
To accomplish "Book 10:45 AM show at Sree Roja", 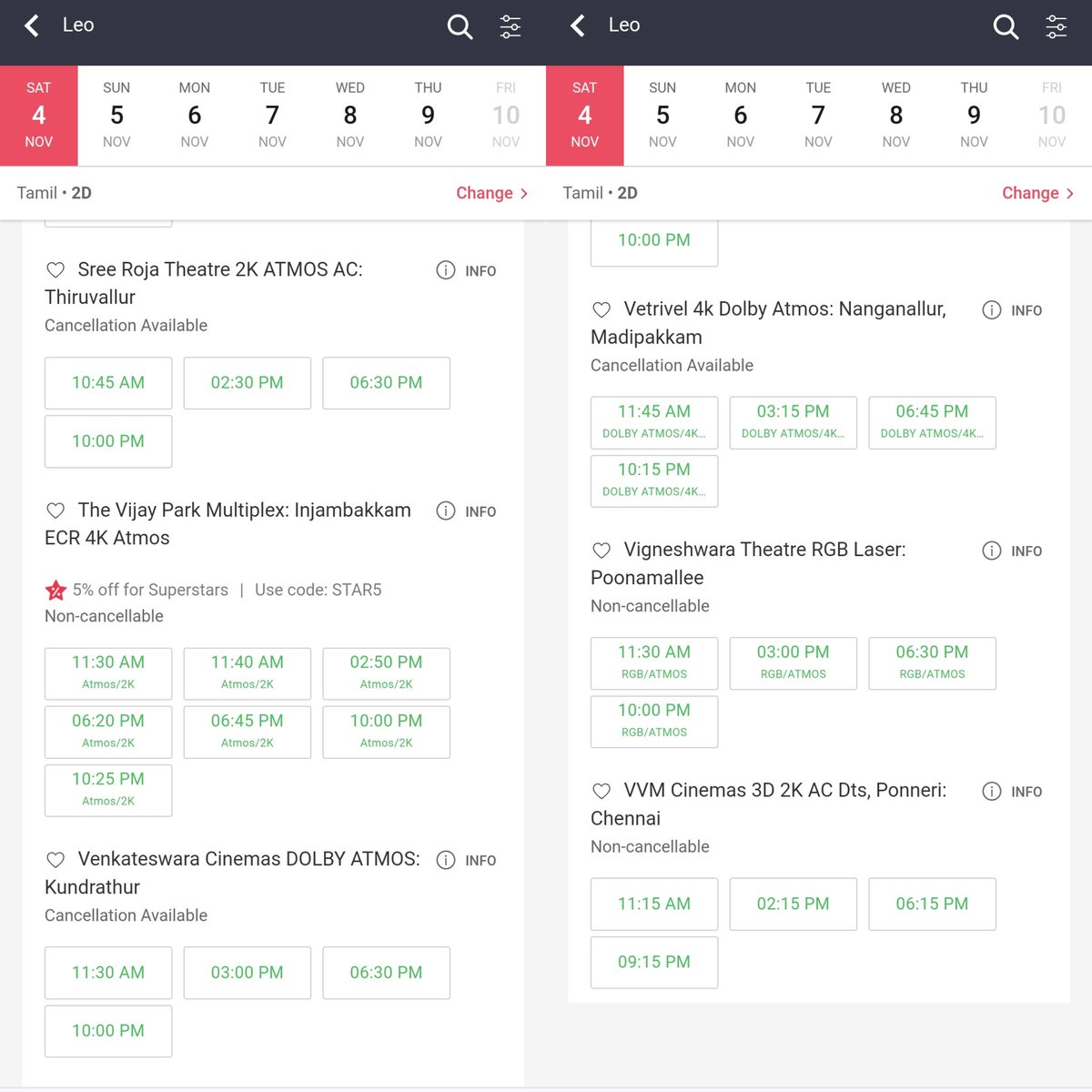I will [x=108, y=383].
